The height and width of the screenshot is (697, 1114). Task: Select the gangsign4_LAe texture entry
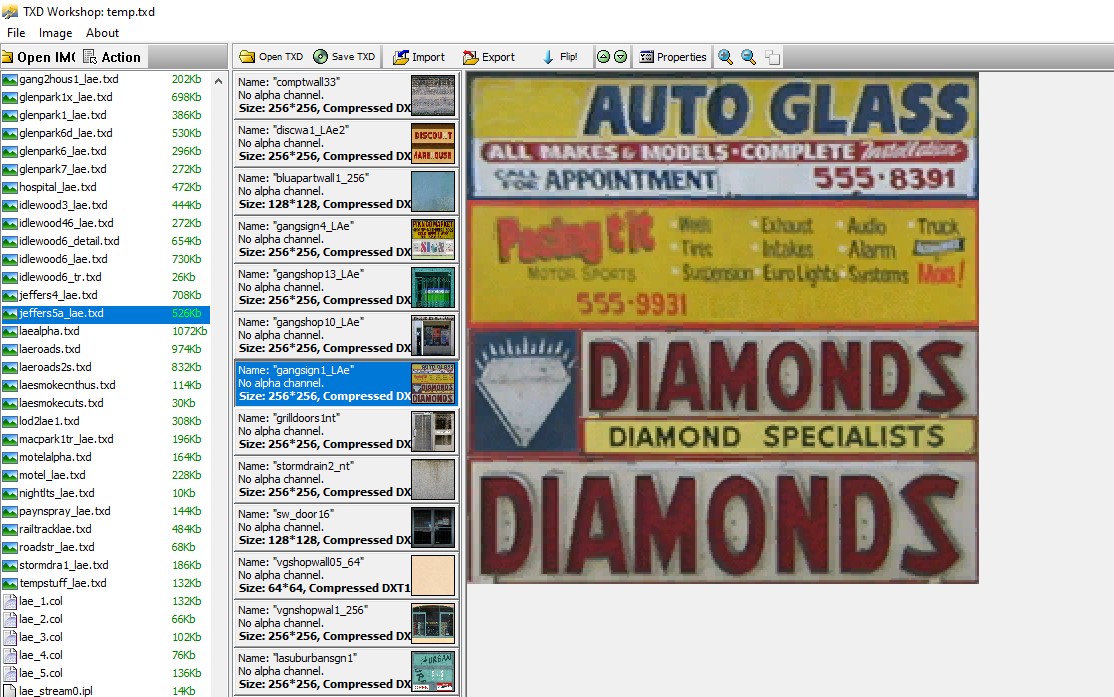[x=346, y=239]
